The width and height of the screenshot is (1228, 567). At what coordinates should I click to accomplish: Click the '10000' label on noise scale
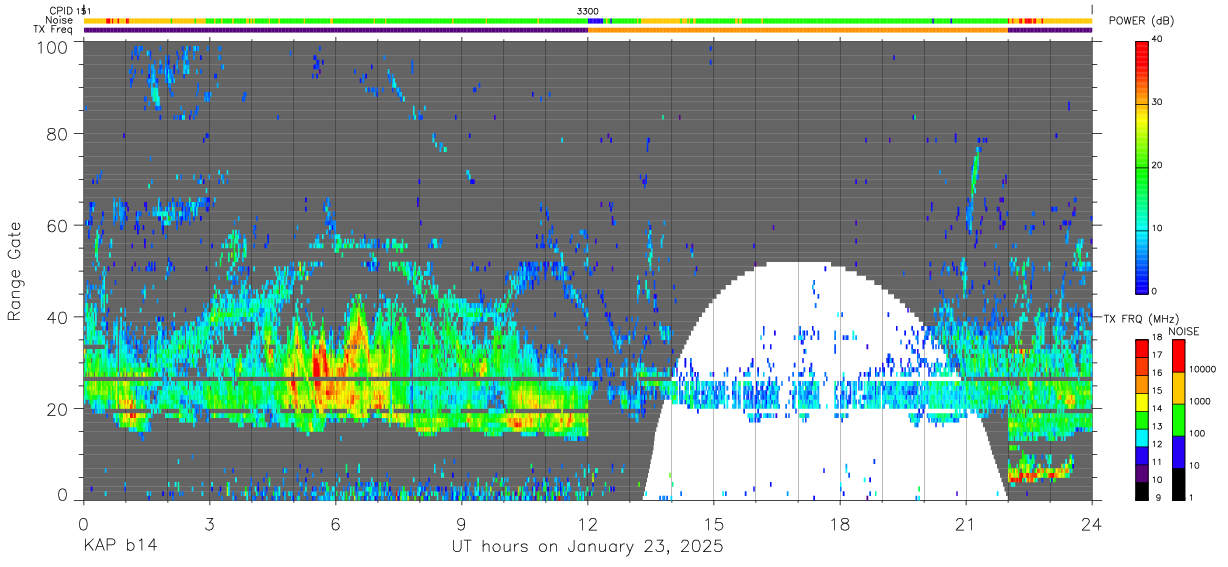pos(1201,370)
